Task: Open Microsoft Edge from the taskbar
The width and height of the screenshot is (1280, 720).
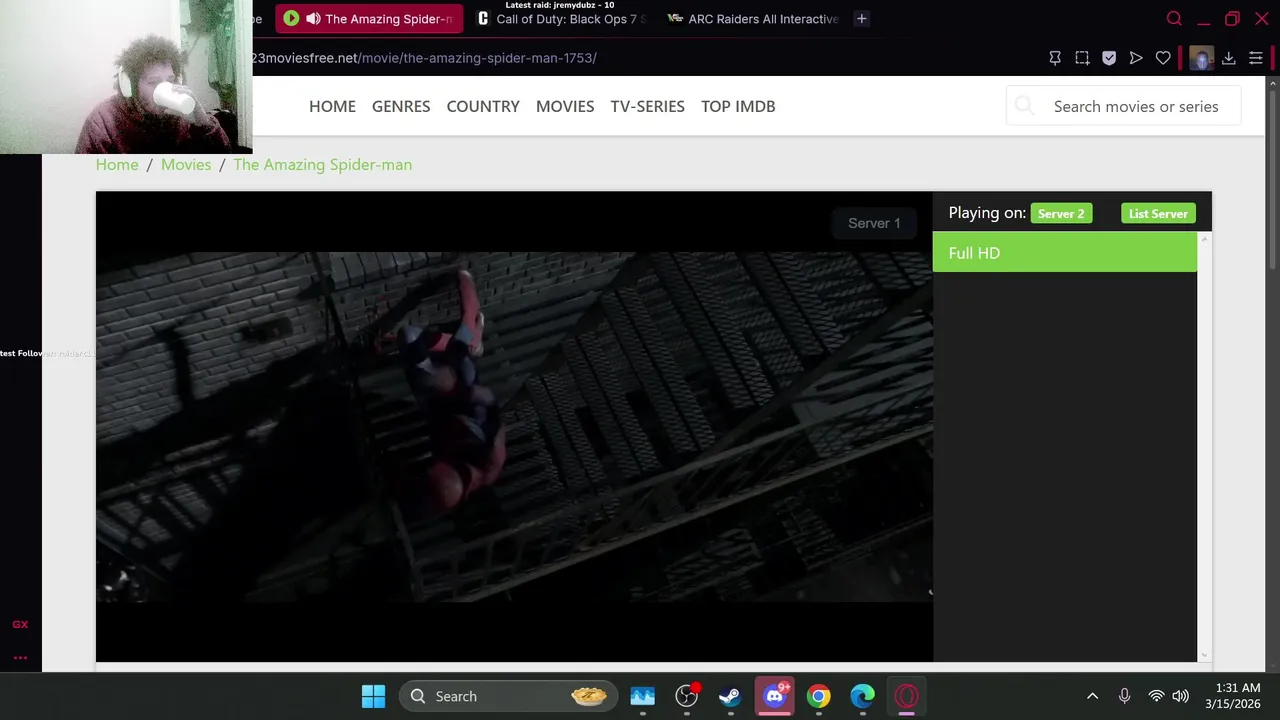Action: [862, 696]
